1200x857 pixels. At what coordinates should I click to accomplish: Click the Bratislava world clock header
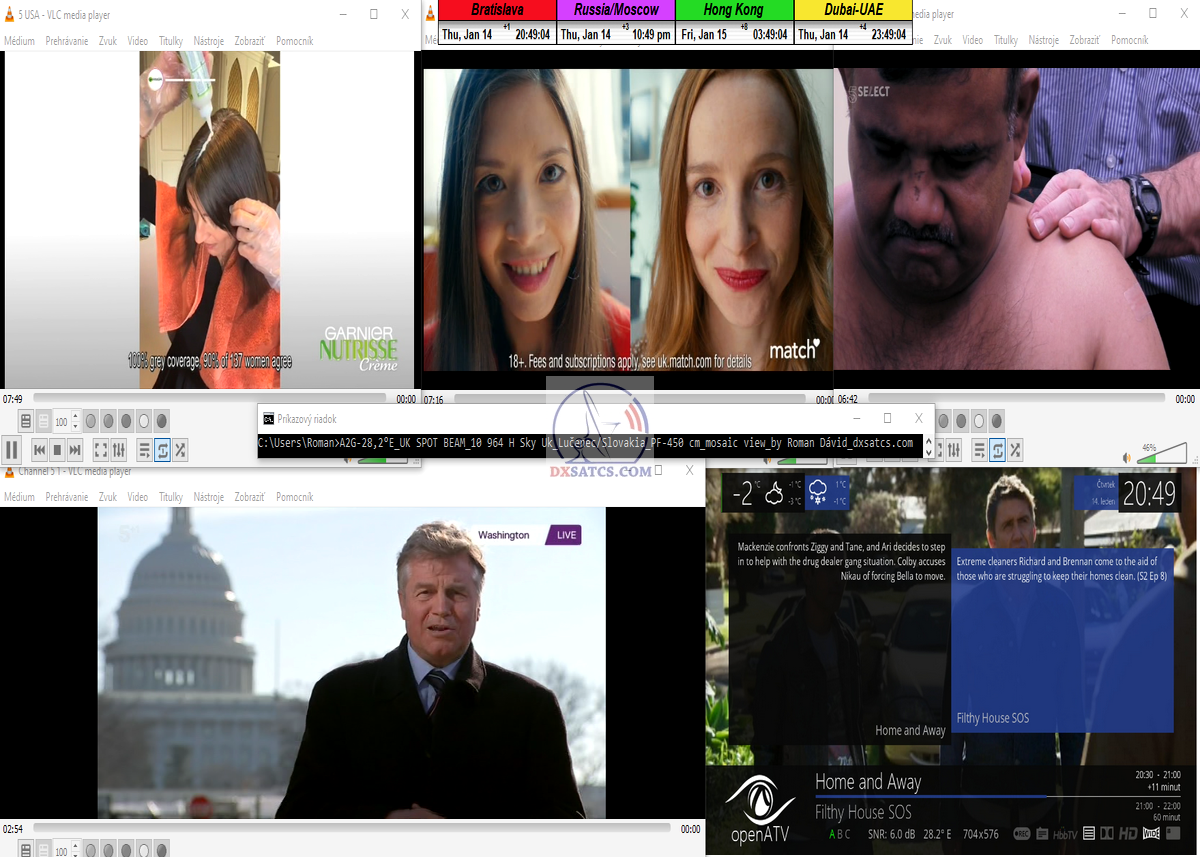point(497,10)
